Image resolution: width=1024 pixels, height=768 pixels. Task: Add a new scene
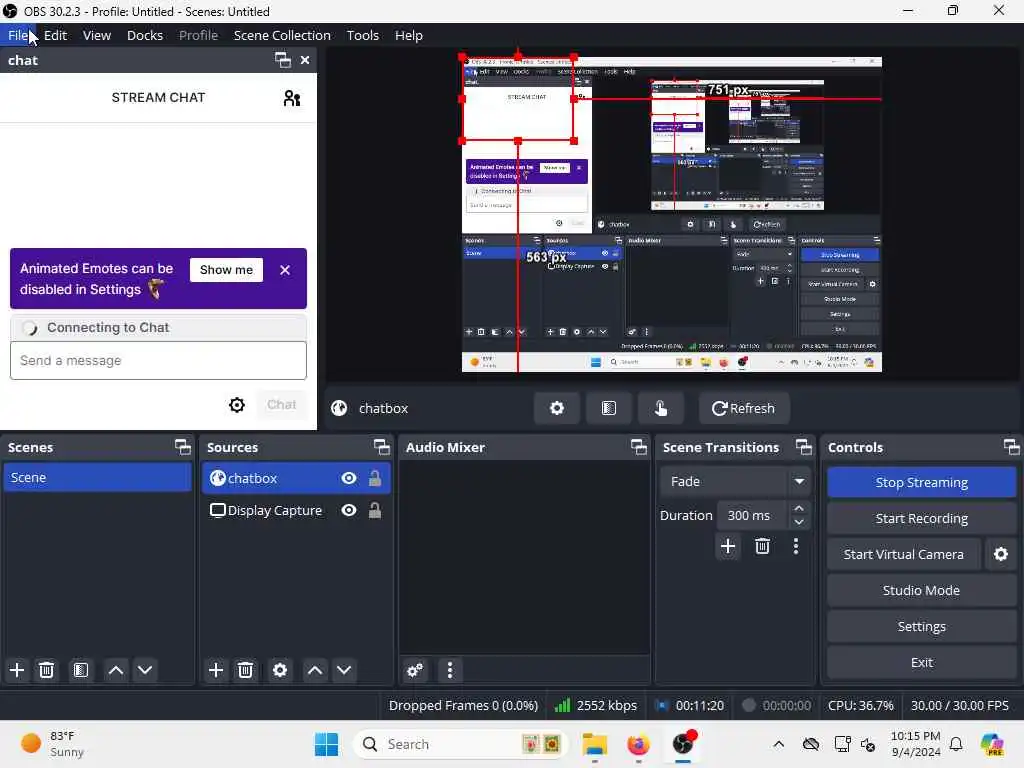(17, 670)
